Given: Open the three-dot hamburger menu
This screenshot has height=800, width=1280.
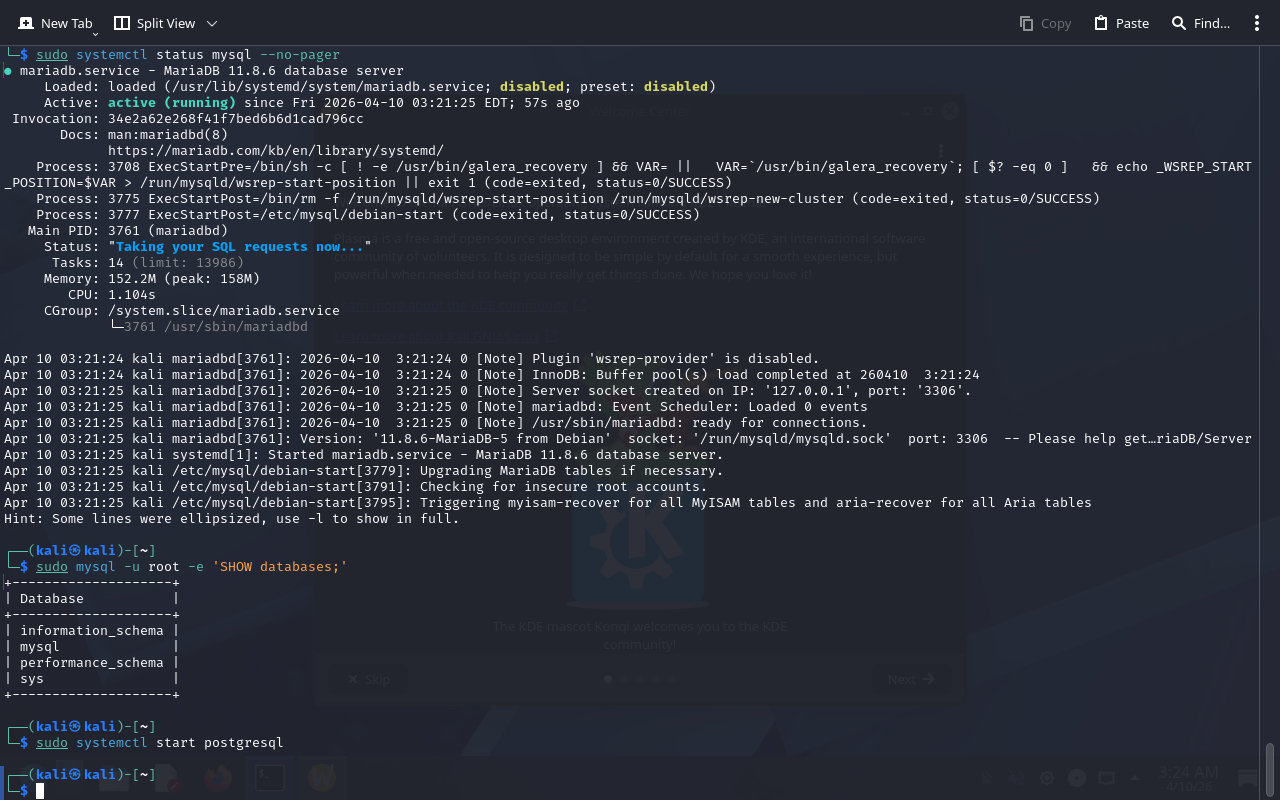Looking at the screenshot, I should [x=1257, y=23].
